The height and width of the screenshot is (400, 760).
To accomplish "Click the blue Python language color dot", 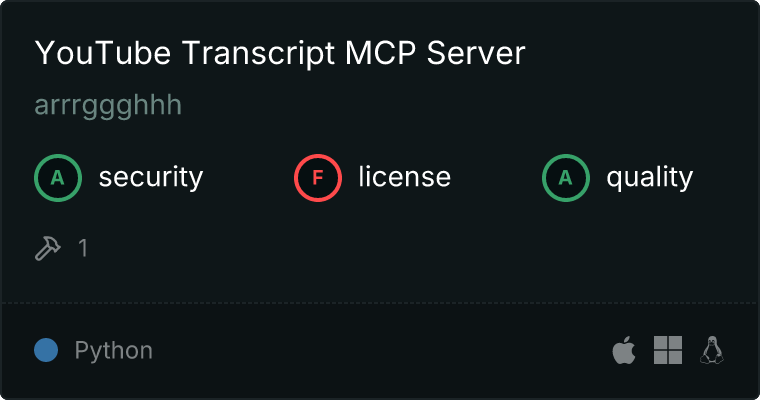I will coord(46,350).
